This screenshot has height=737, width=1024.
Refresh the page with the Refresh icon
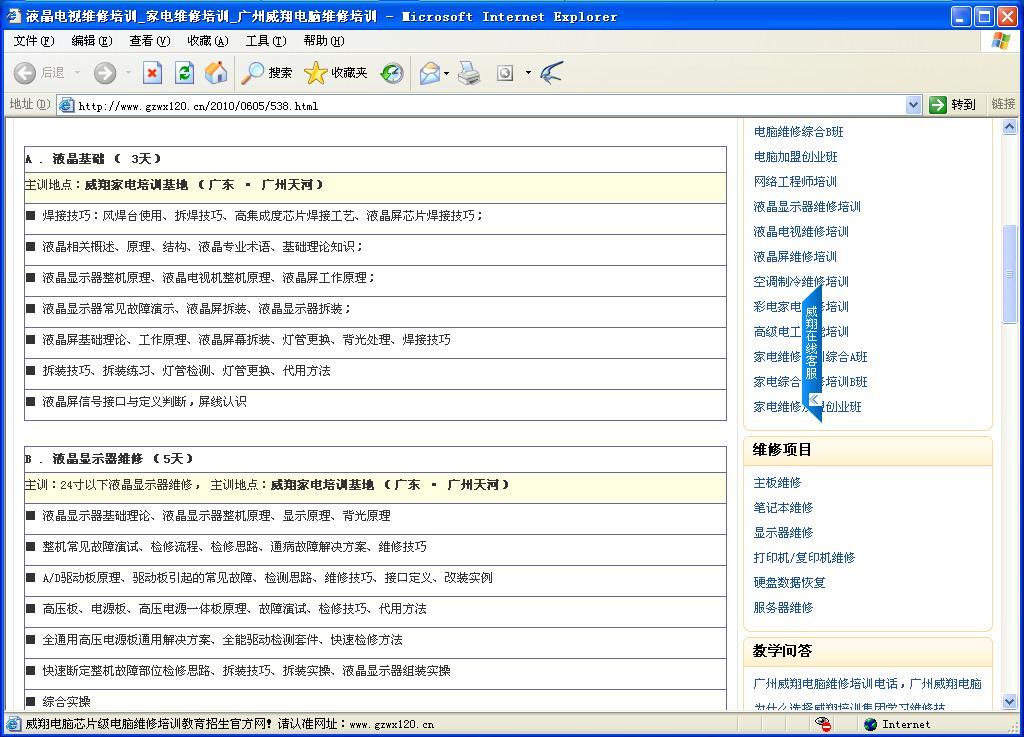point(184,73)
